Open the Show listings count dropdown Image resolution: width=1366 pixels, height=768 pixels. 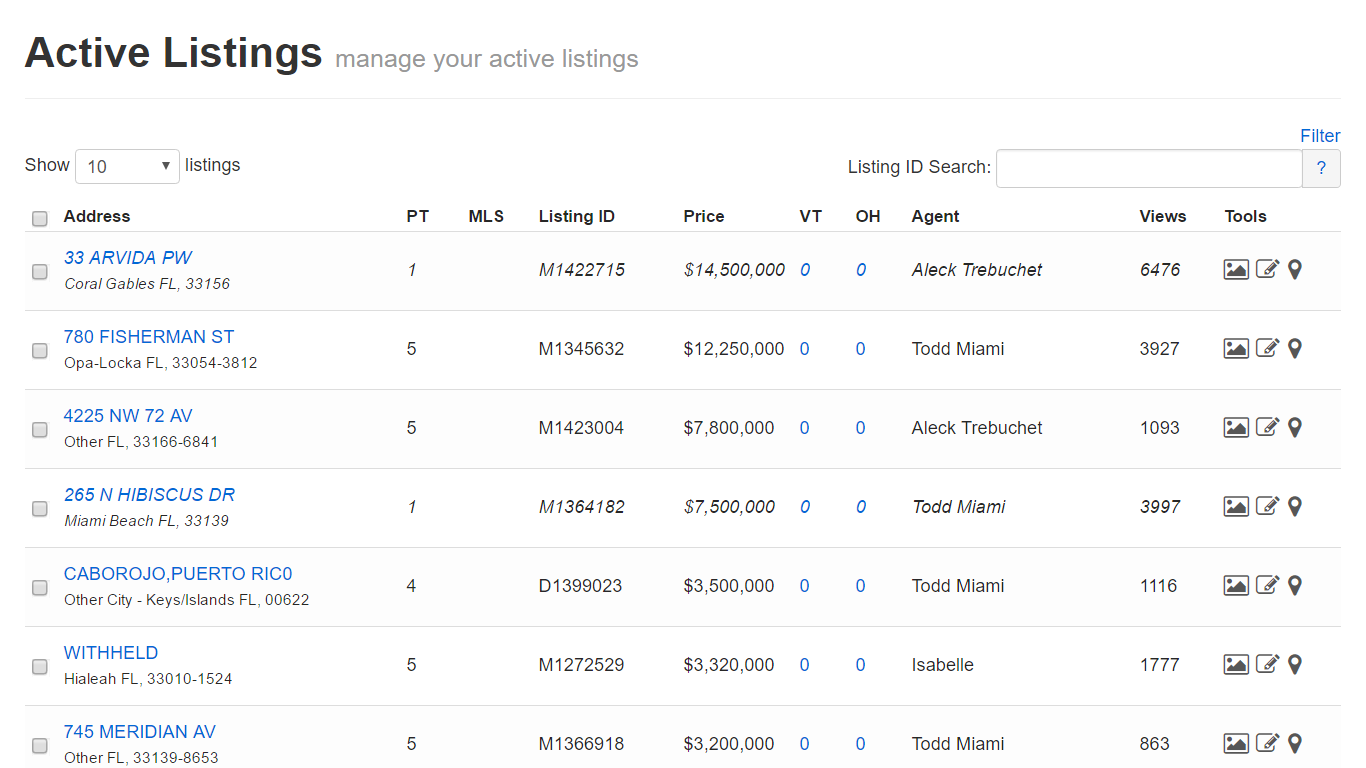coord(127,166)
